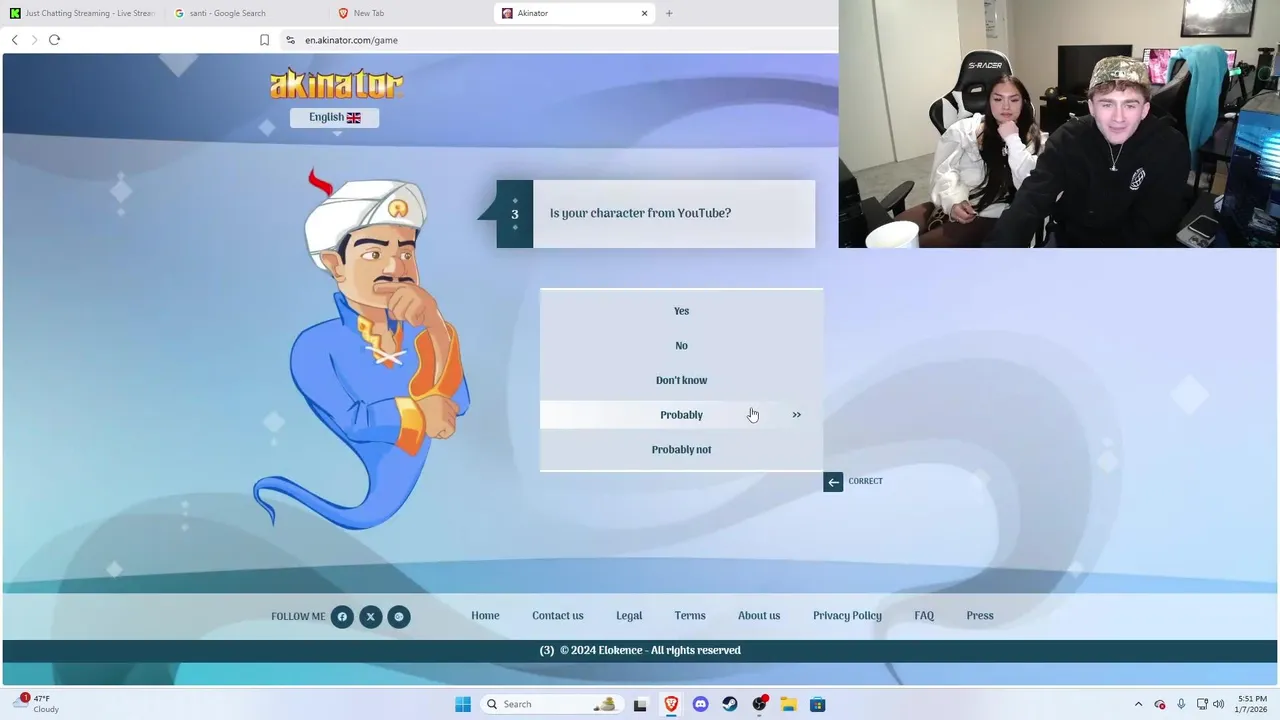Open the Contact us footer link

(x=558, y=616)
